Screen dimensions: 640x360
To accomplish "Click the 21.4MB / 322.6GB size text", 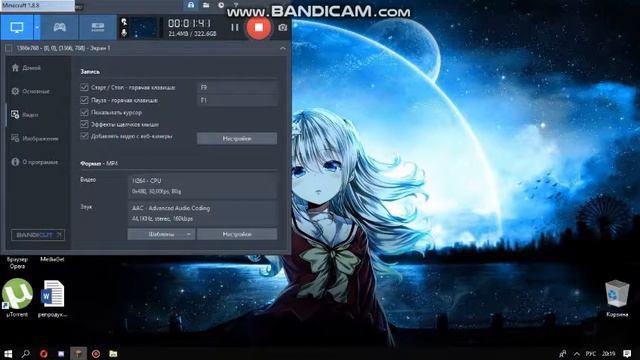I will (192, 34).
